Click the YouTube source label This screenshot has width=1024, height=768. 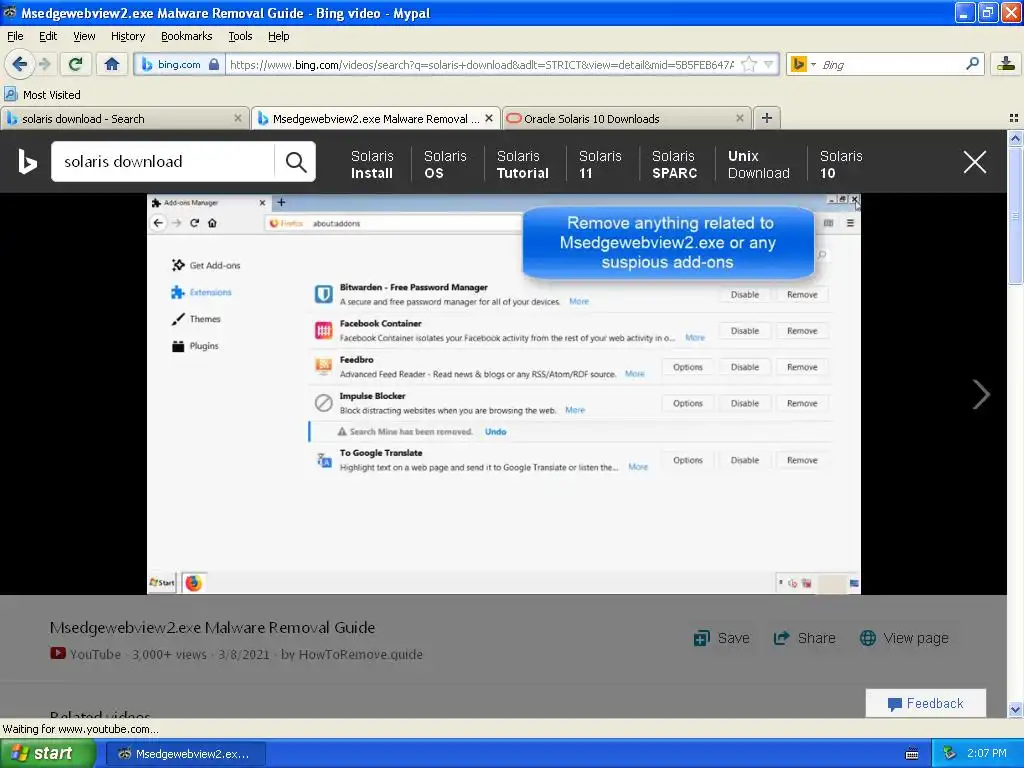[86, 654]
